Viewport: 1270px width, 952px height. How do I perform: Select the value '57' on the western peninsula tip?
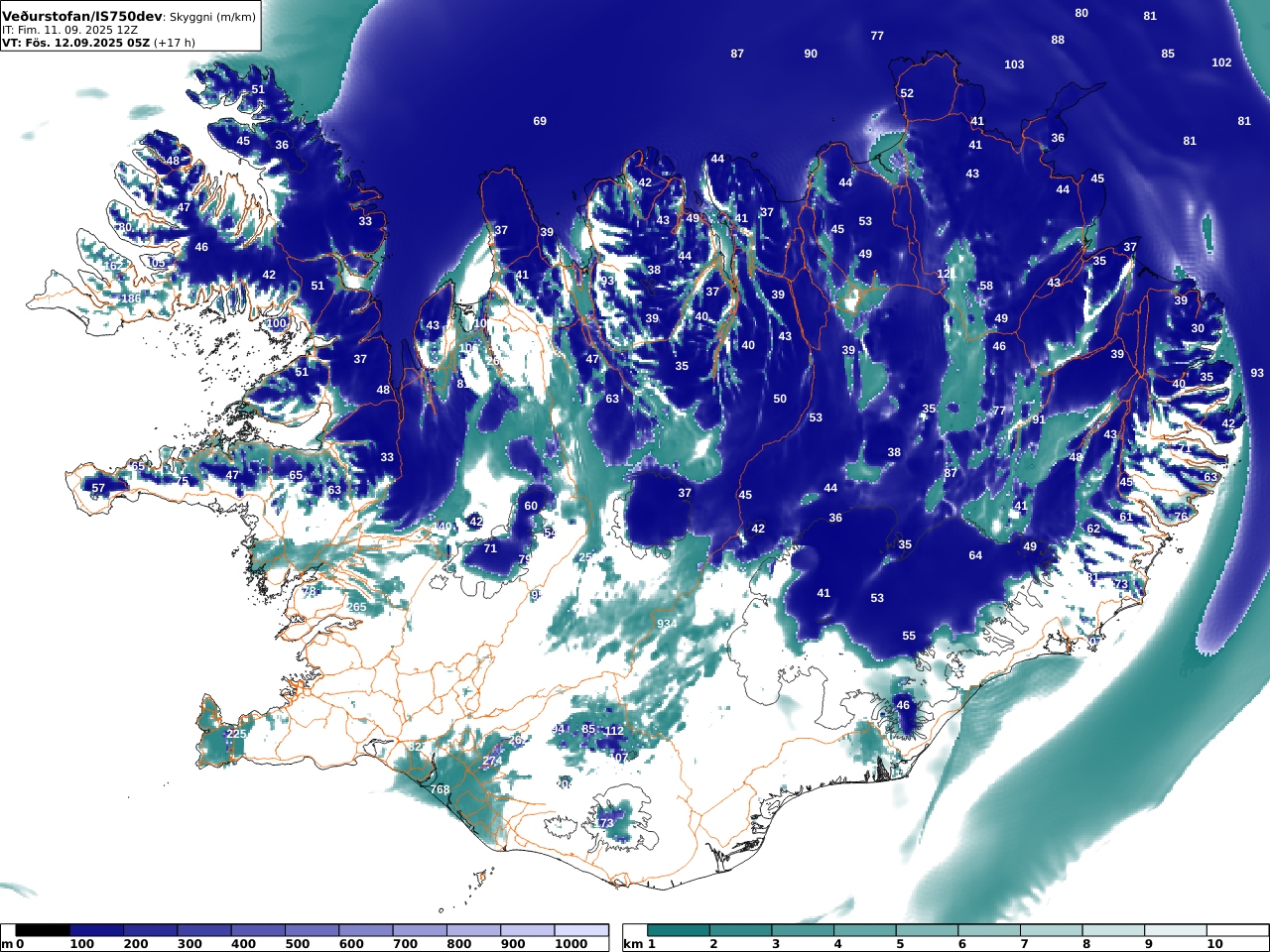tap(98, 488)
